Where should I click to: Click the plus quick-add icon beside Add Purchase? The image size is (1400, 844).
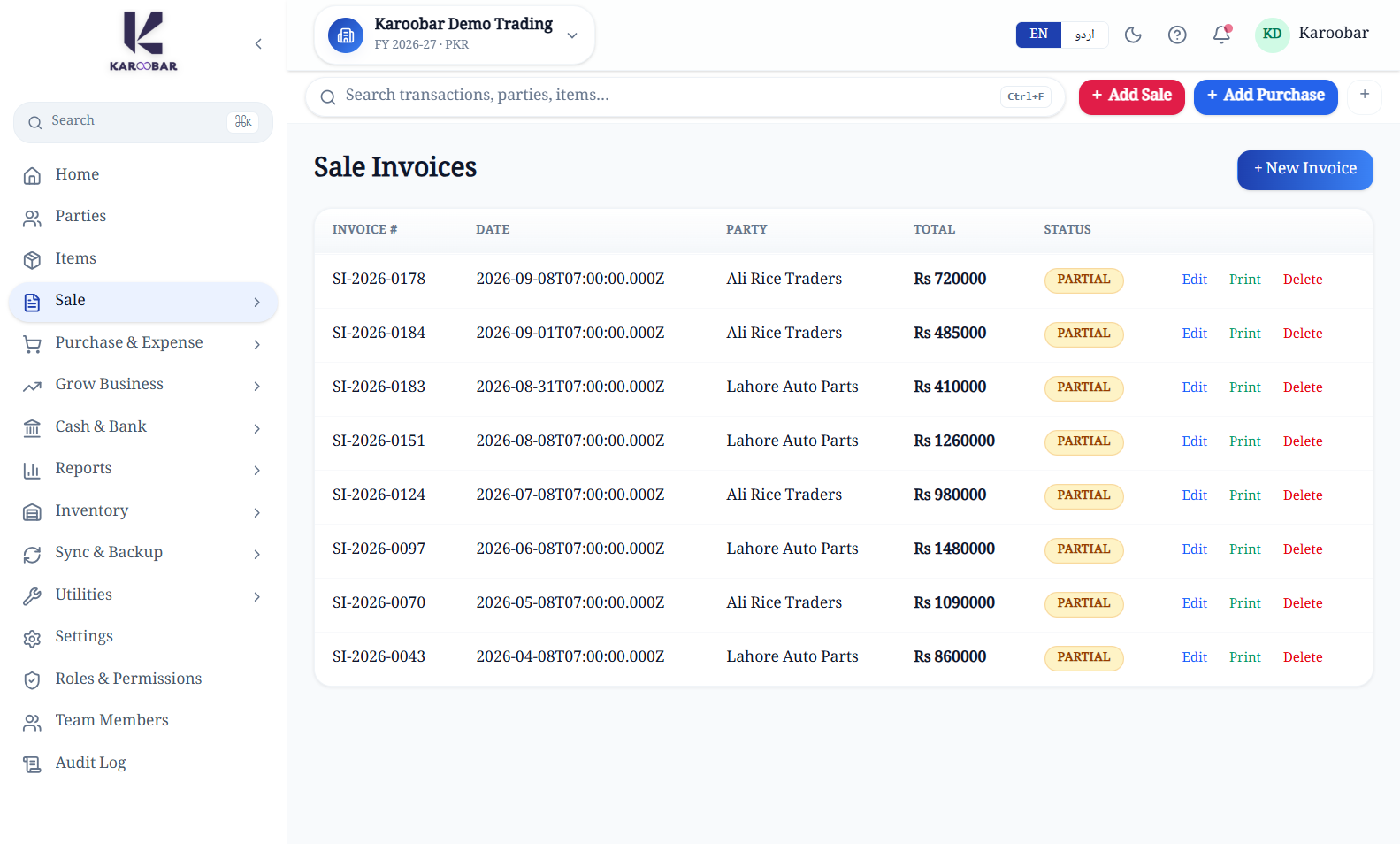pyautogui.click(x=1365, y=95)
